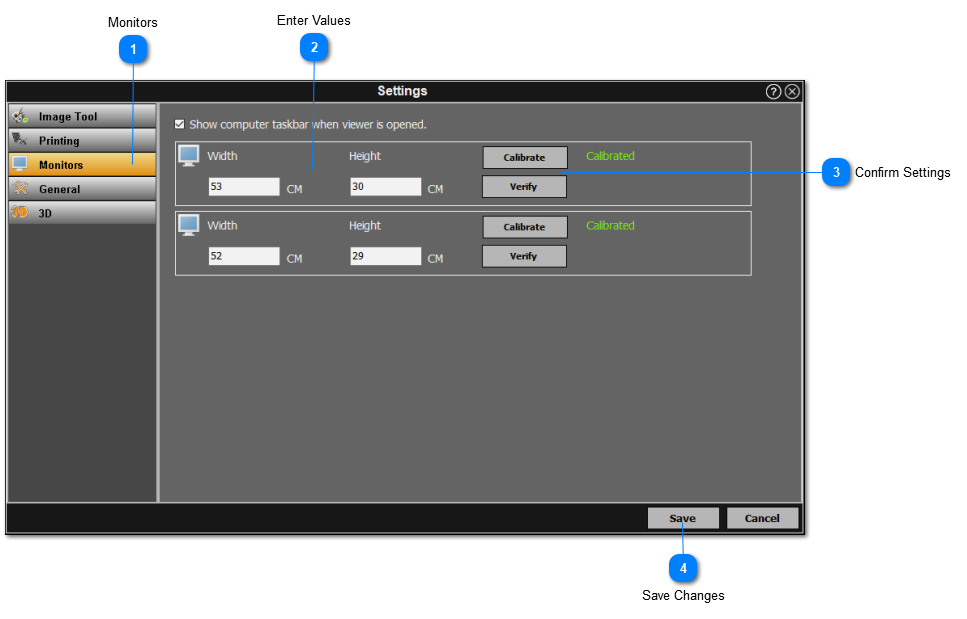The width and height of the screenshot is (967, 619).
Task: Disable showing computer taskbar when viewer opens
Action: [x=179, y=124]
